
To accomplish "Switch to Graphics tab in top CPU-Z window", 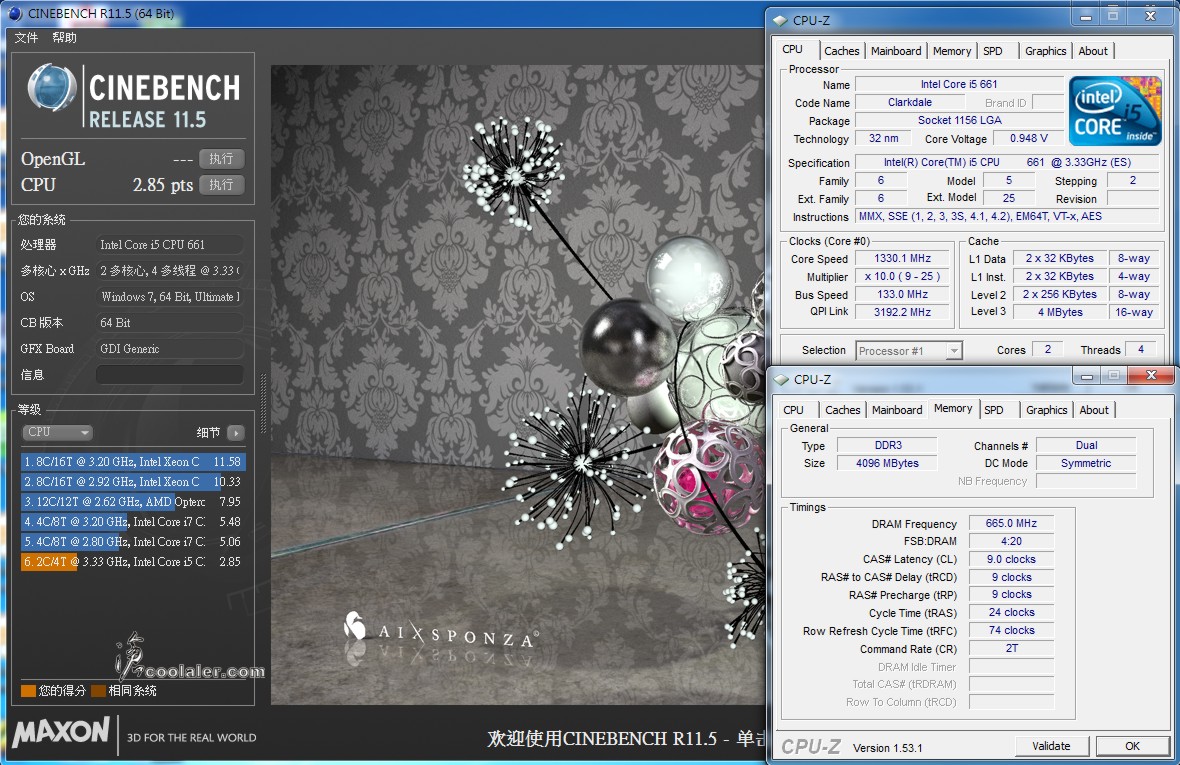I will 1045,51.
